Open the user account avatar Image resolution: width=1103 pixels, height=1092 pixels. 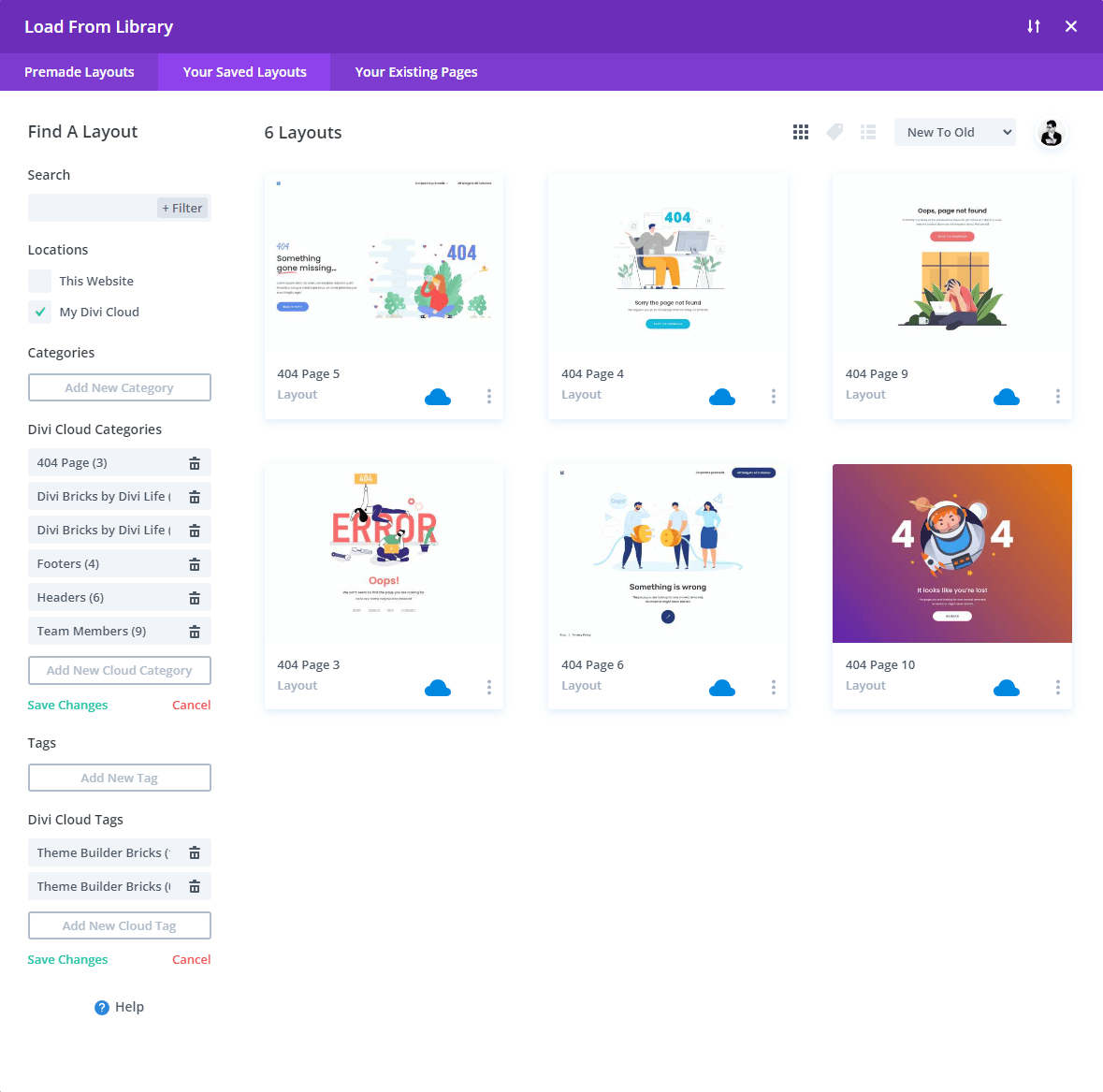point(1052,133)
